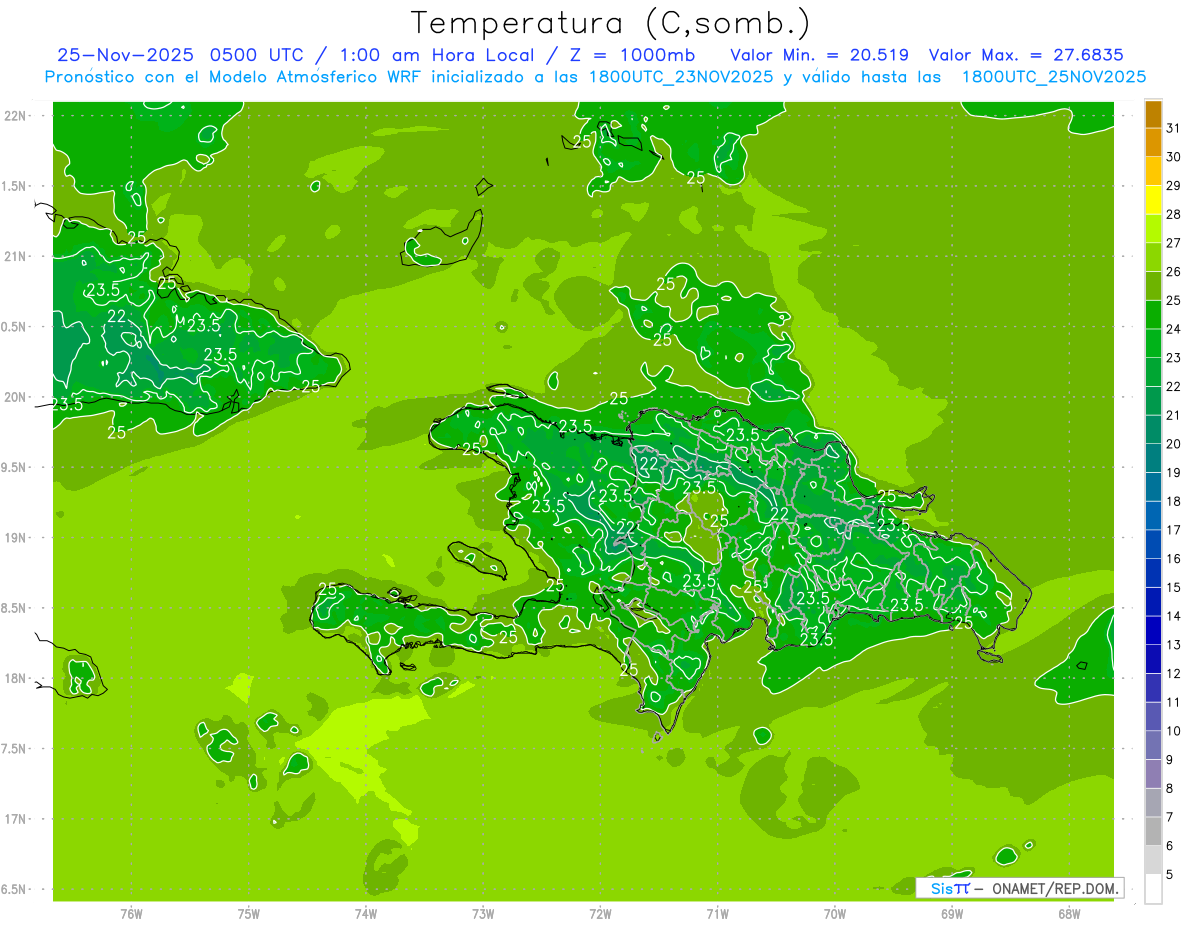
Task: Click the '76W' longitude axis label
Action: click(x=131, y=914)
